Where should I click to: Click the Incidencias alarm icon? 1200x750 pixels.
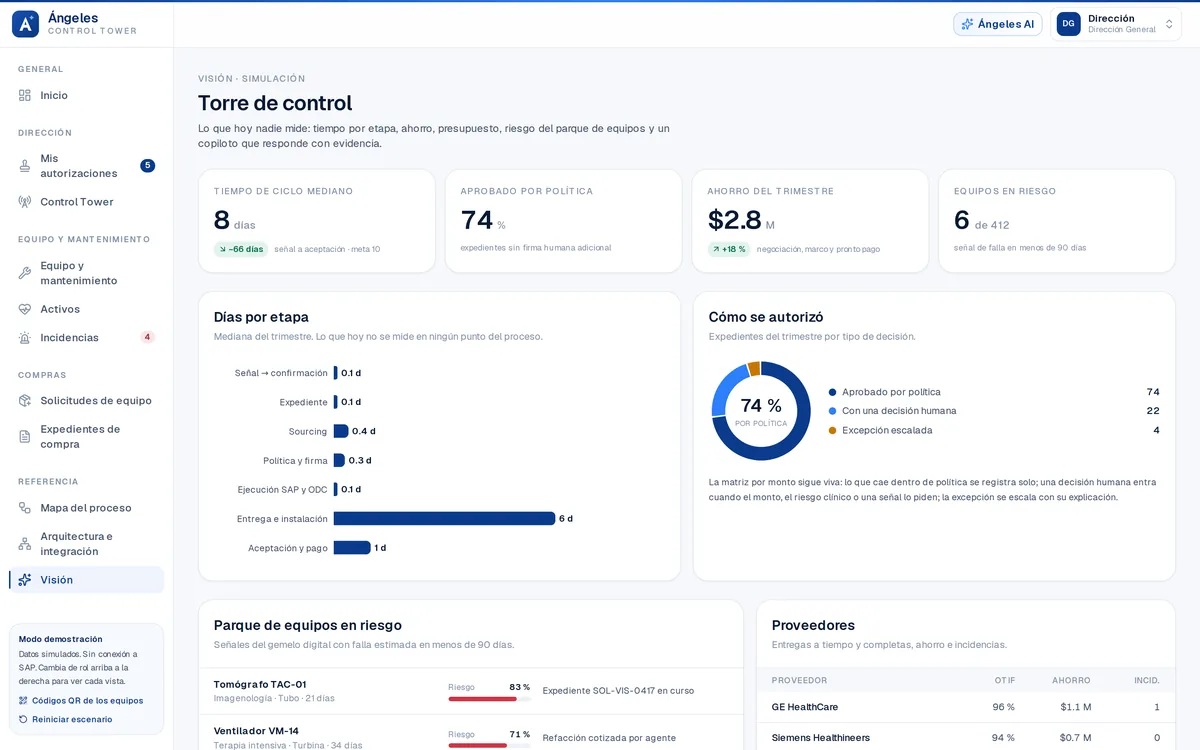[x=25, y=338]
